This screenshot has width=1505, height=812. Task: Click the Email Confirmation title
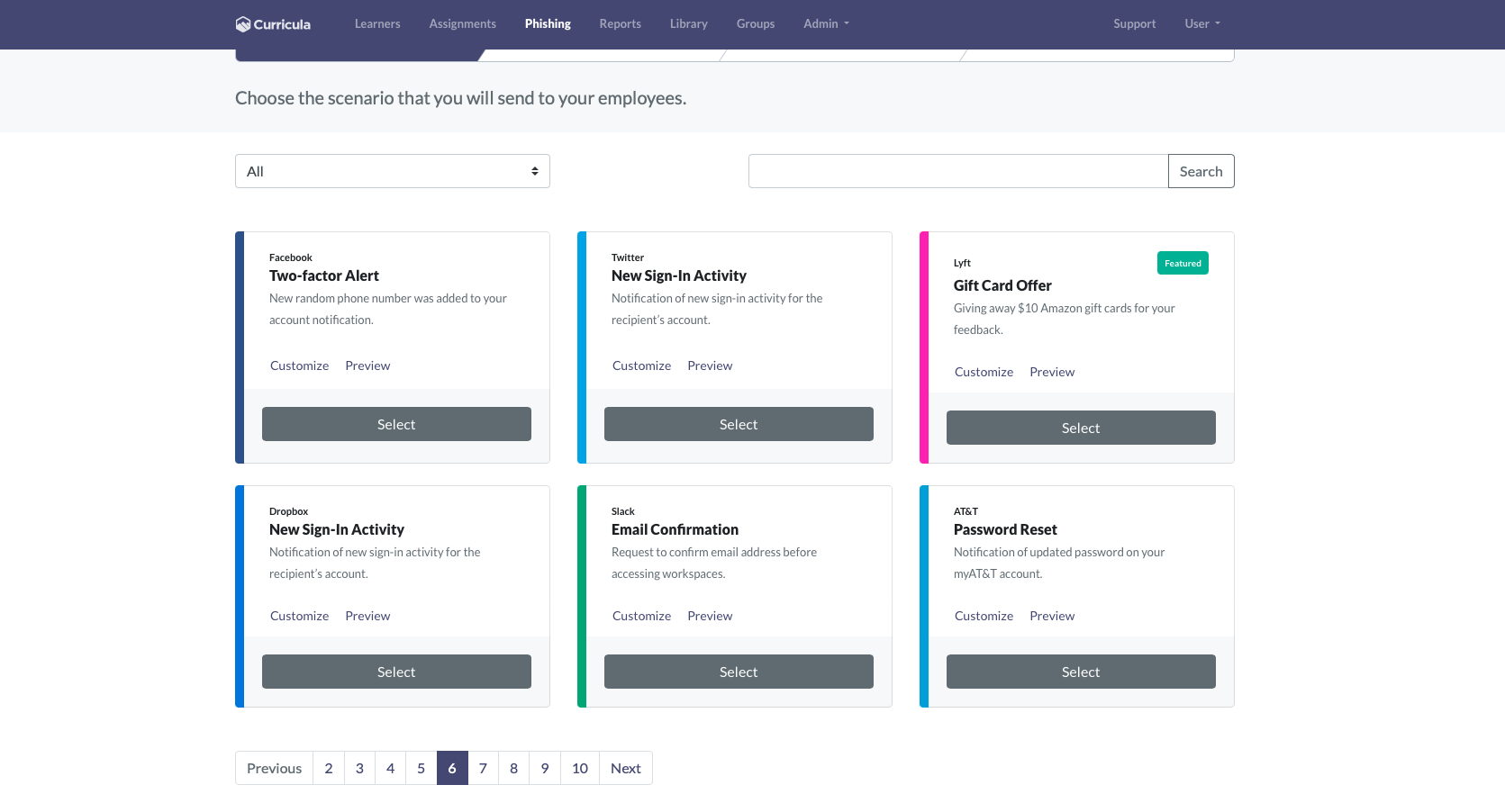(675, 529)
